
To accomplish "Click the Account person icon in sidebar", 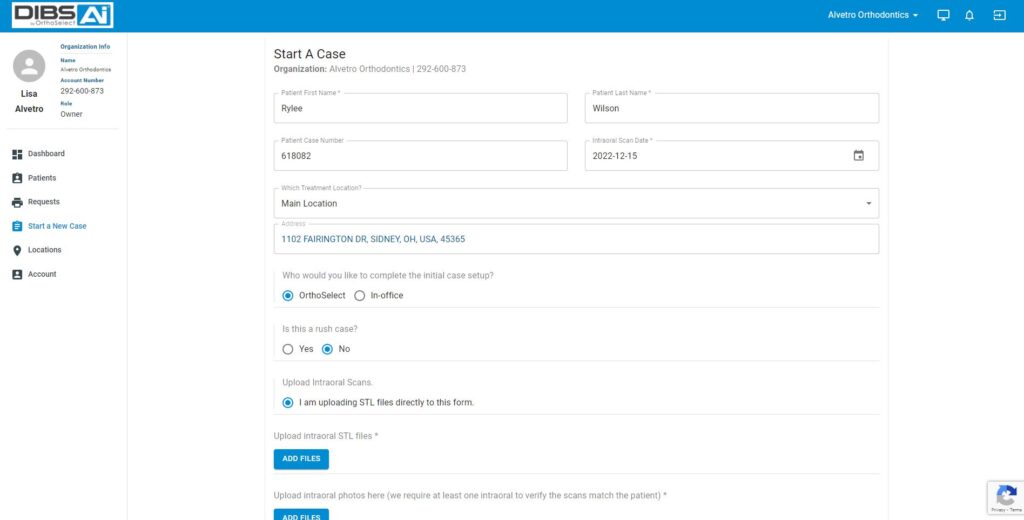I will tap(17, 274).
